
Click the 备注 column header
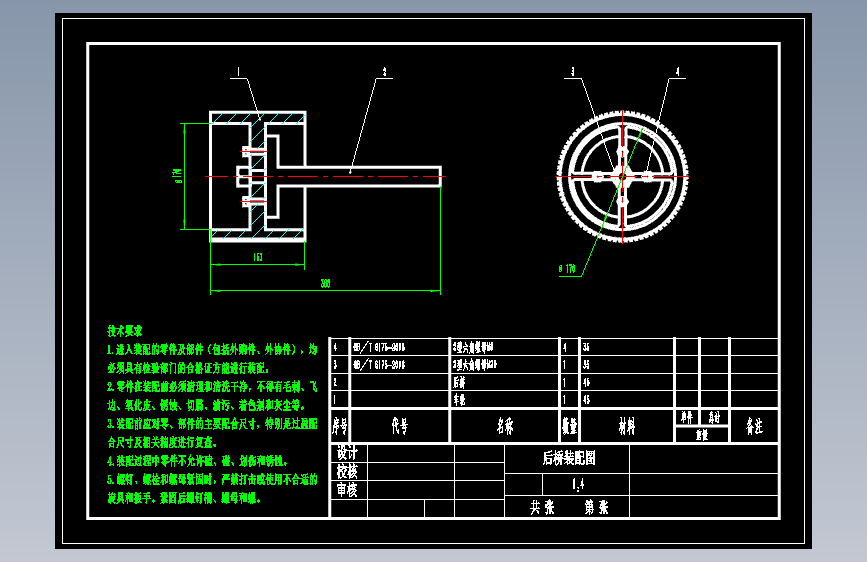tap(754, 426)
